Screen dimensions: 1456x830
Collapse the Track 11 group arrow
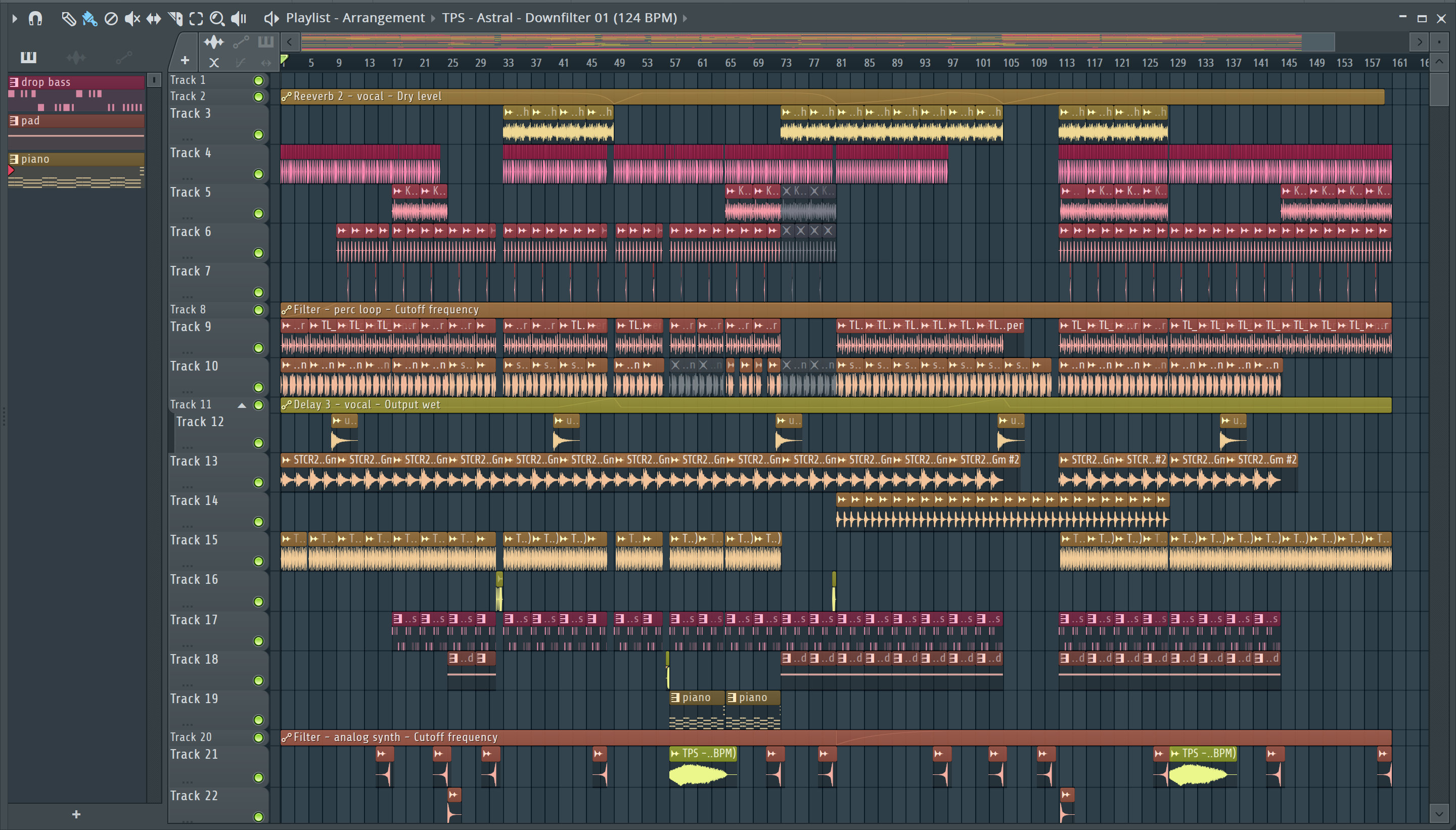tap(242, 405)
